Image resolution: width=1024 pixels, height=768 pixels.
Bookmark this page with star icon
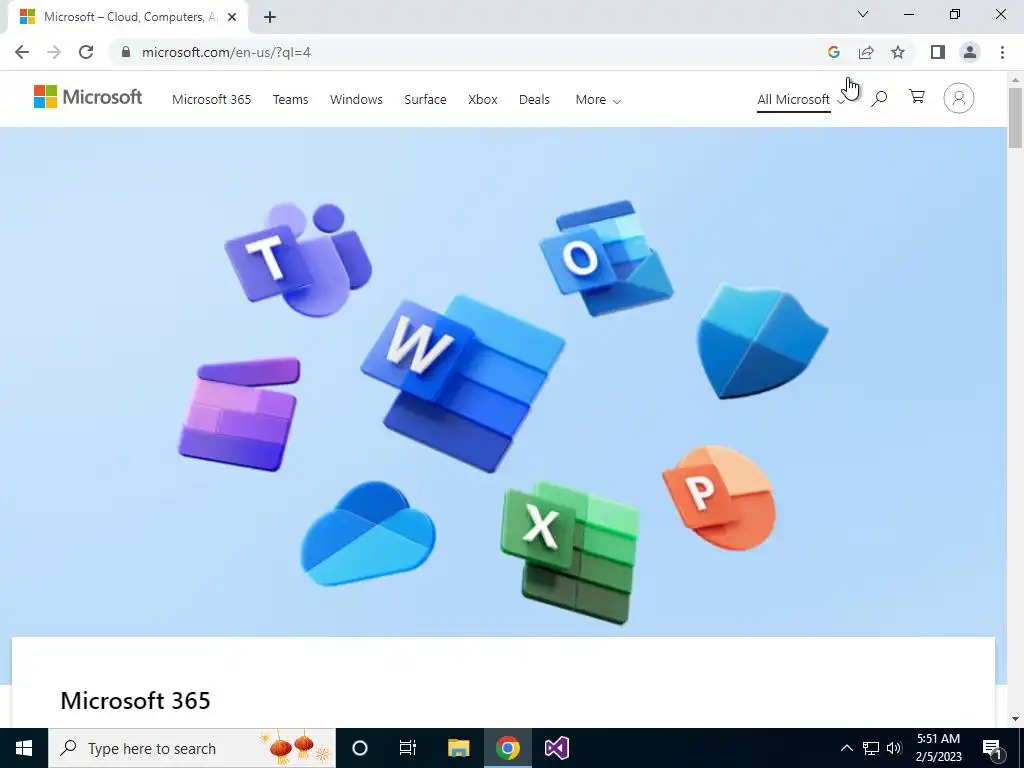[x=898, y=52]
